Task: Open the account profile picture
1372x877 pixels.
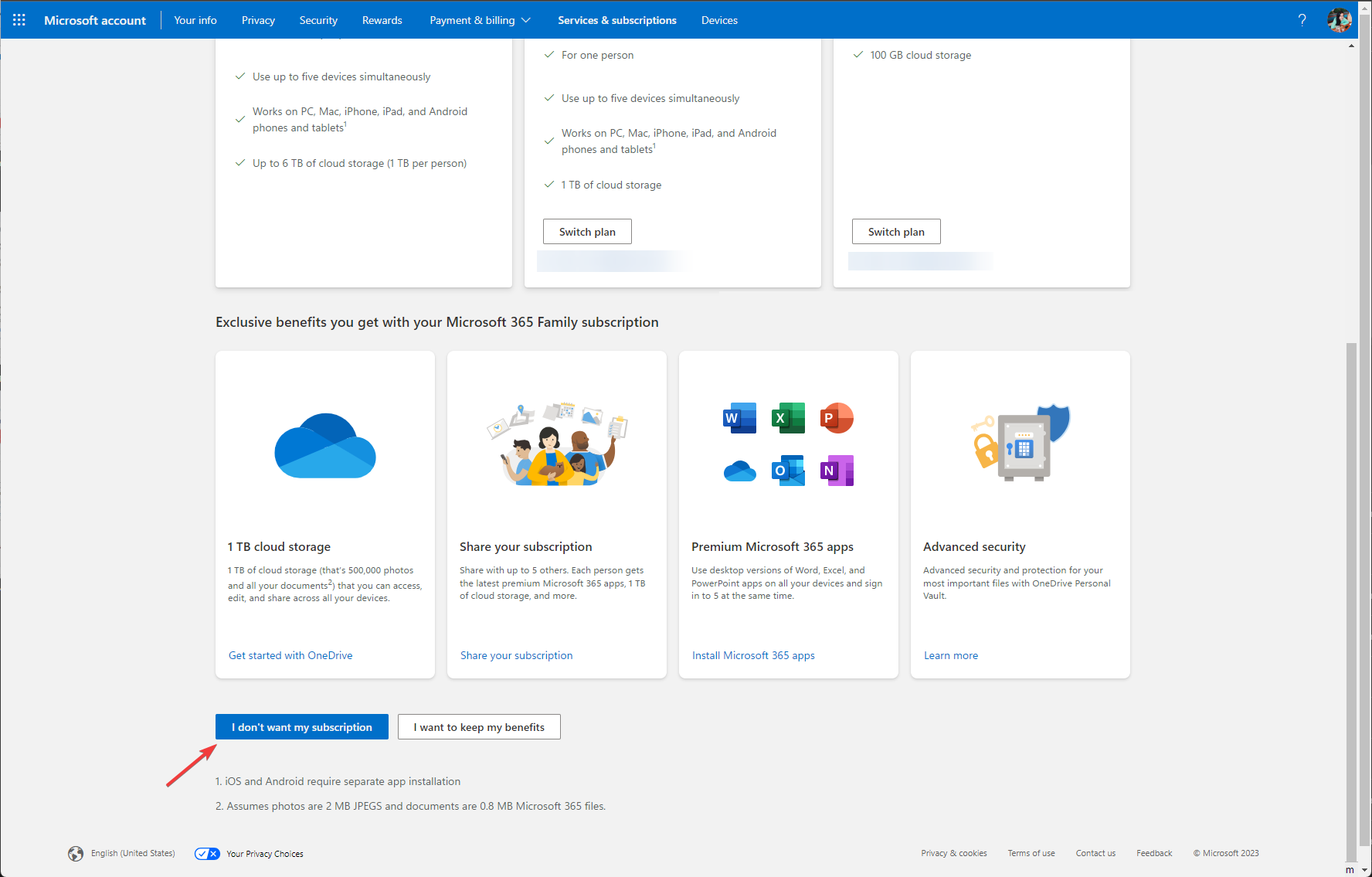Action: (1340, 20)
